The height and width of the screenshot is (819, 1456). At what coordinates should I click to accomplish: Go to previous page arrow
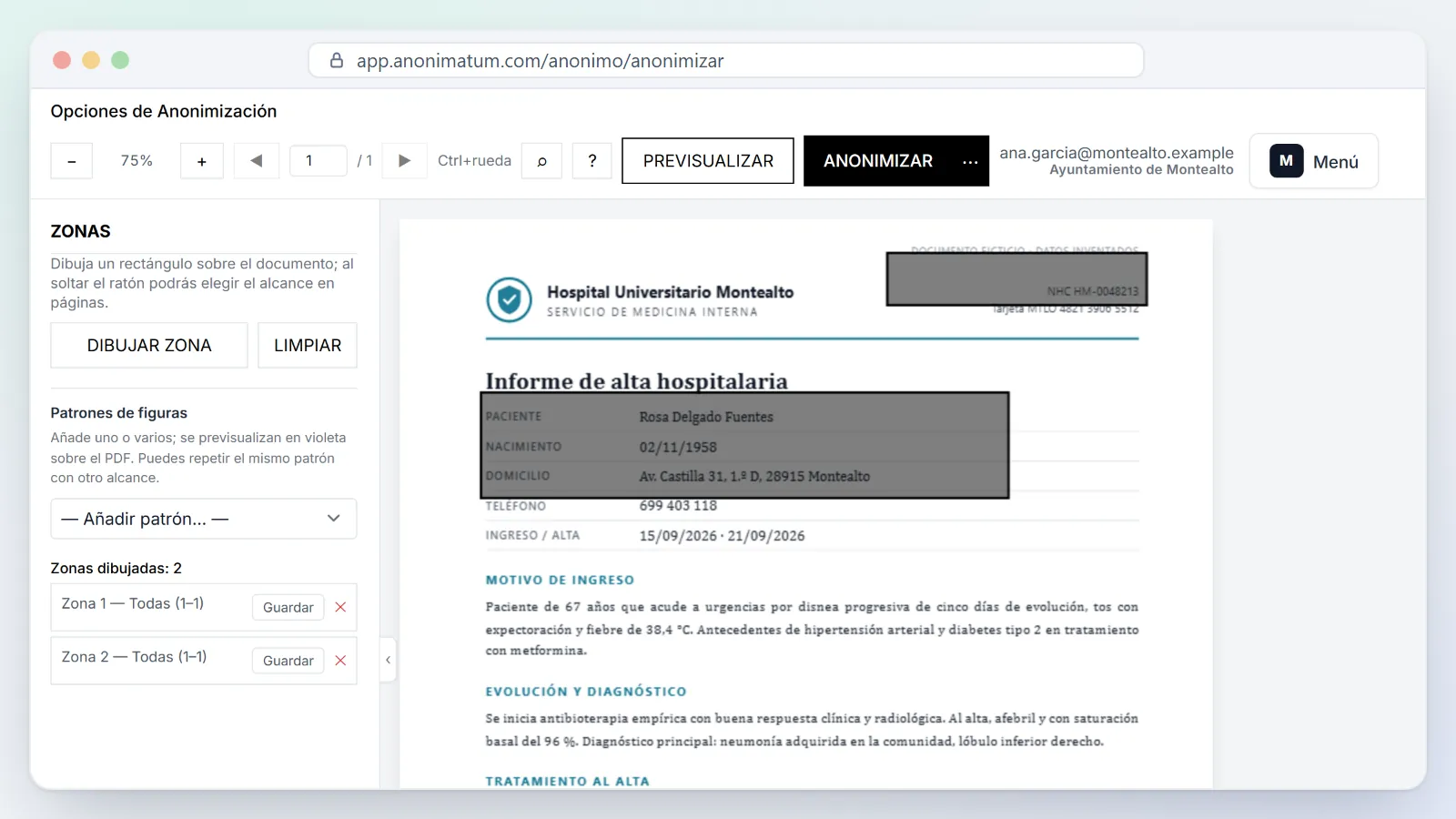pyautogui.click(x=257, y=161)
